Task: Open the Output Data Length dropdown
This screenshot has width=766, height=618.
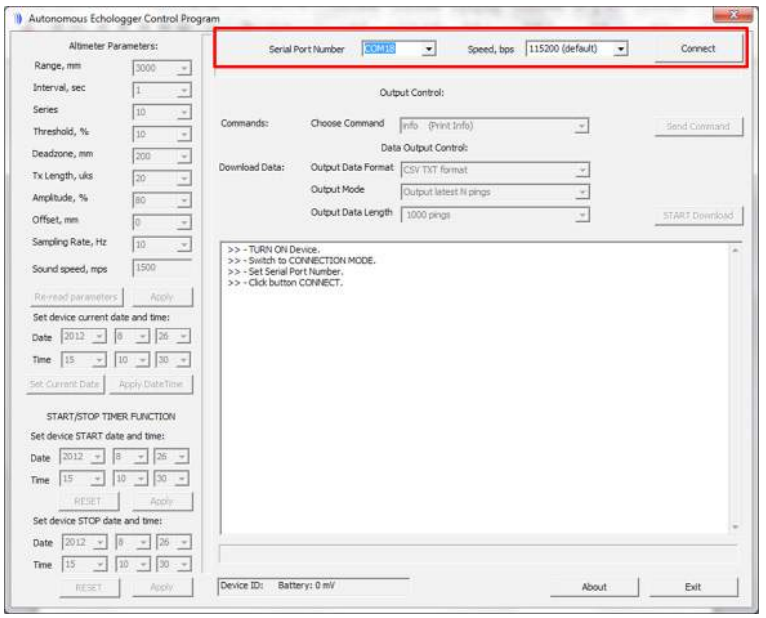Action: [581, 214]
